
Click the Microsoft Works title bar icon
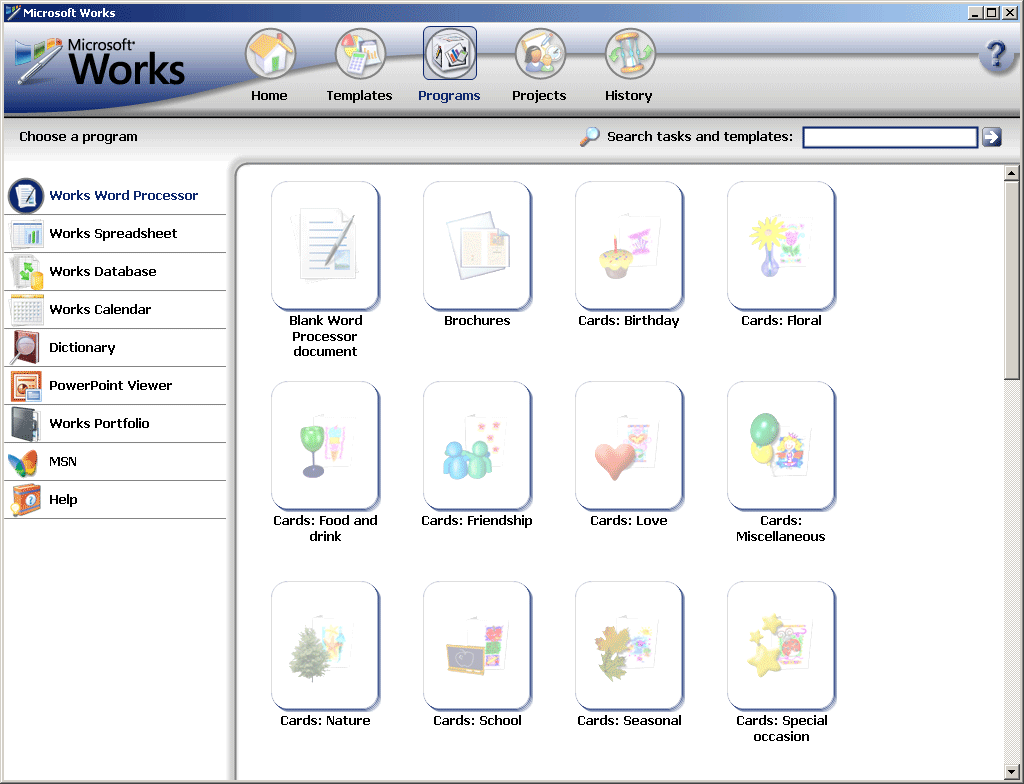point(12,12)
